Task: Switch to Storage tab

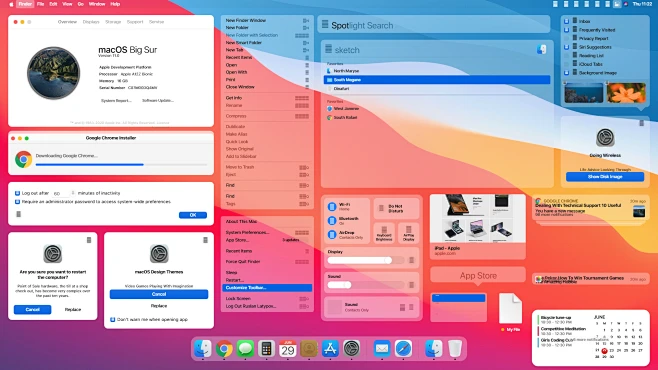Action: [113, 22]
